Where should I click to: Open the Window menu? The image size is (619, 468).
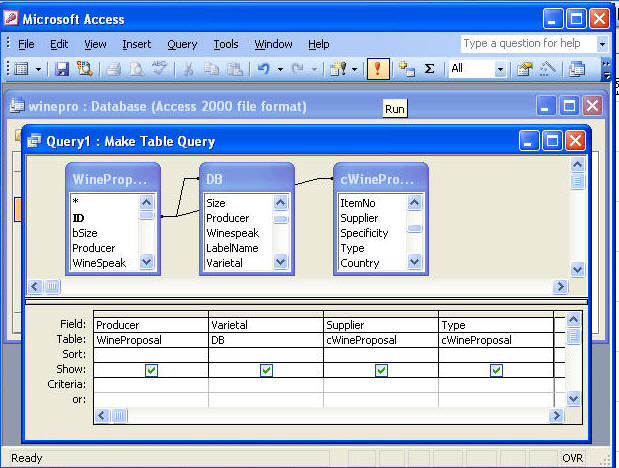coord(273,44)
